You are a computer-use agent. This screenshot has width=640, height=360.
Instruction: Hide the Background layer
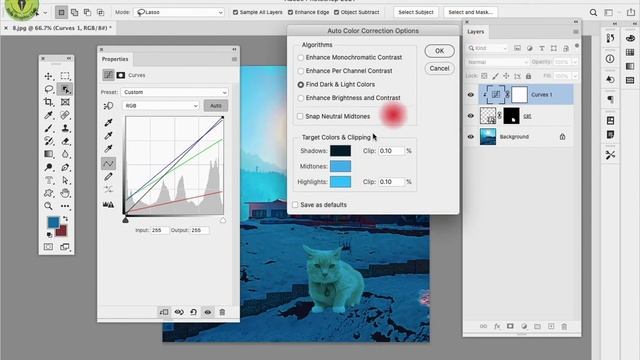point(471,137)
